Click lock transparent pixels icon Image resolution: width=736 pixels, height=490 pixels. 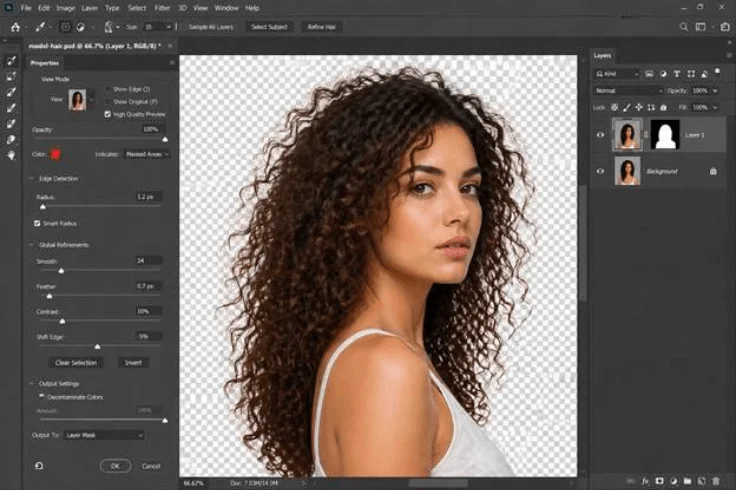614,107
